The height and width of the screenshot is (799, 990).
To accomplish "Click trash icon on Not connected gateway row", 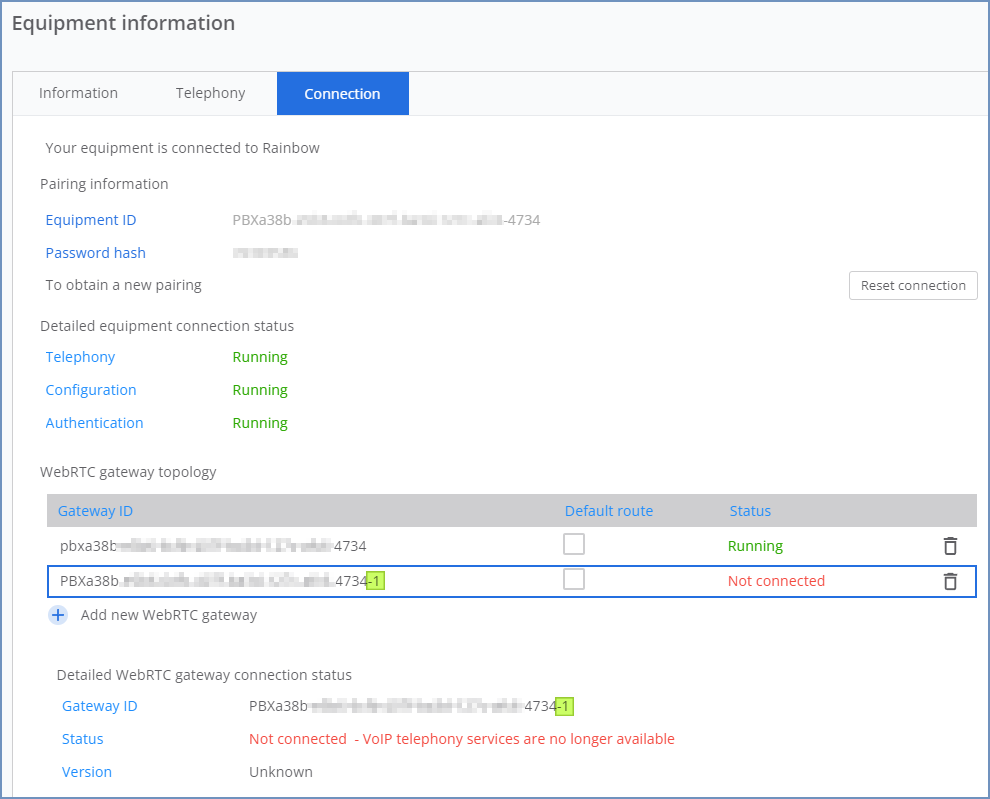I will pyautogui.click(x=950, y=581).
